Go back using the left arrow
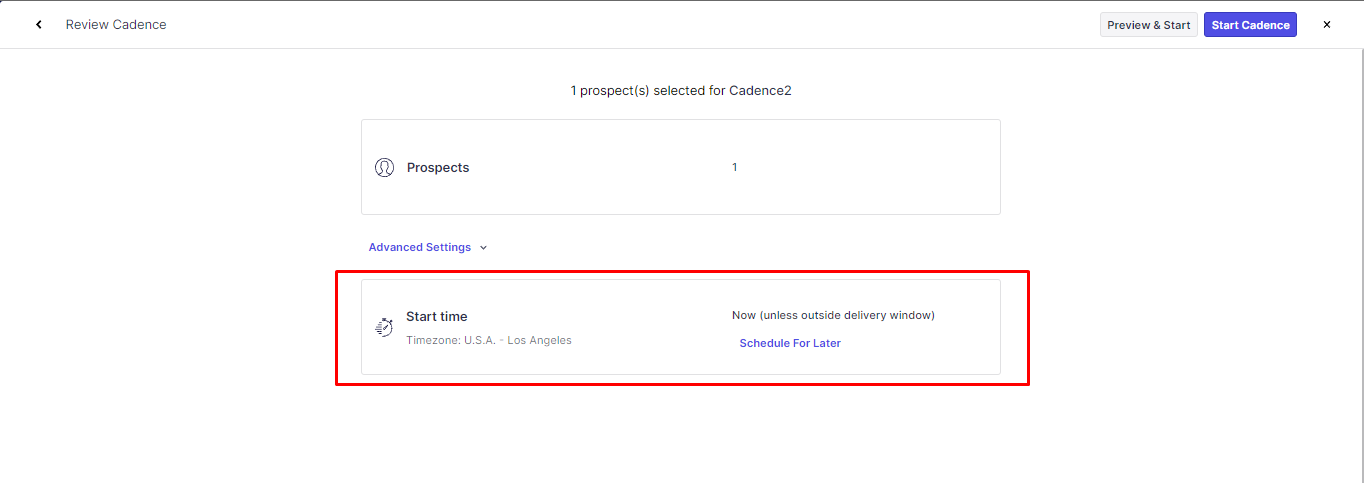The width and height of the screenshot is (1364, 483). (39, 25)
